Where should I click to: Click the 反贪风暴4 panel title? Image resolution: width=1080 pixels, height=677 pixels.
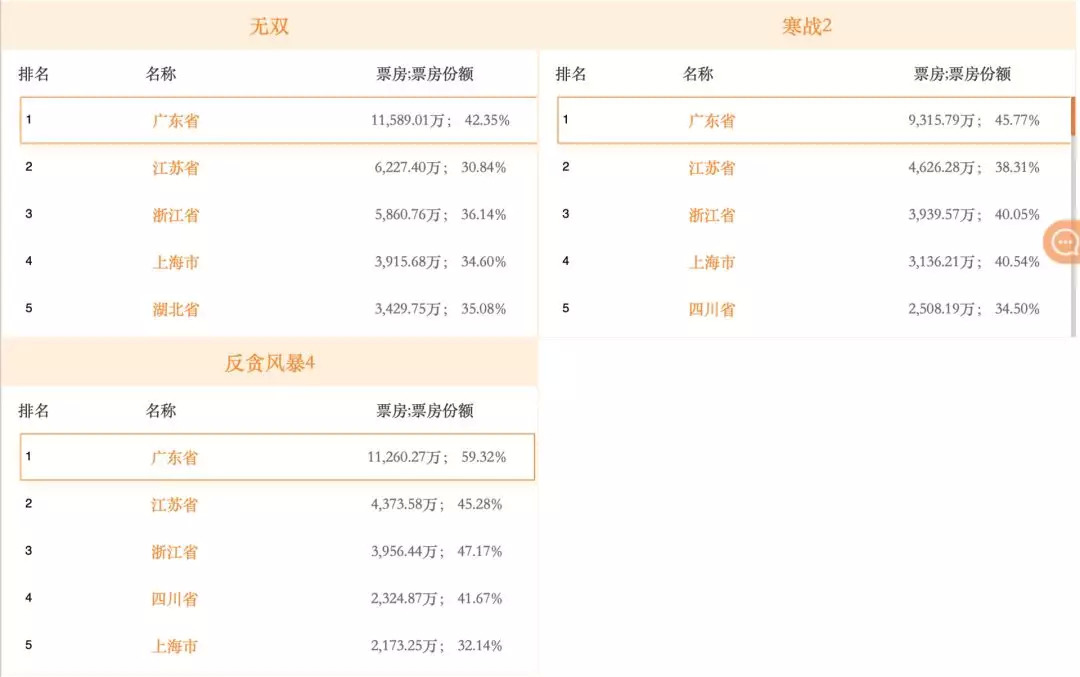269,363
